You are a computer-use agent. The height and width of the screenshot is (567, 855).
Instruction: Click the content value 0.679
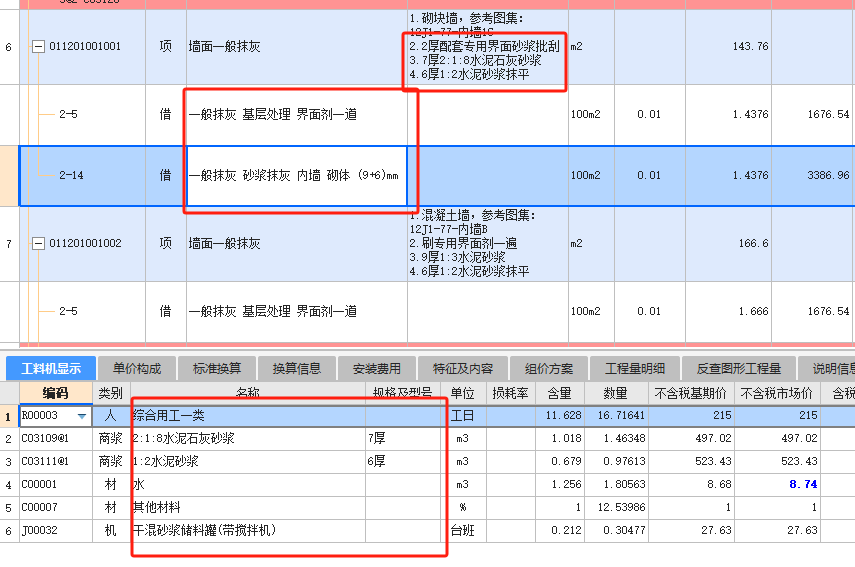[x=566, y=462]
